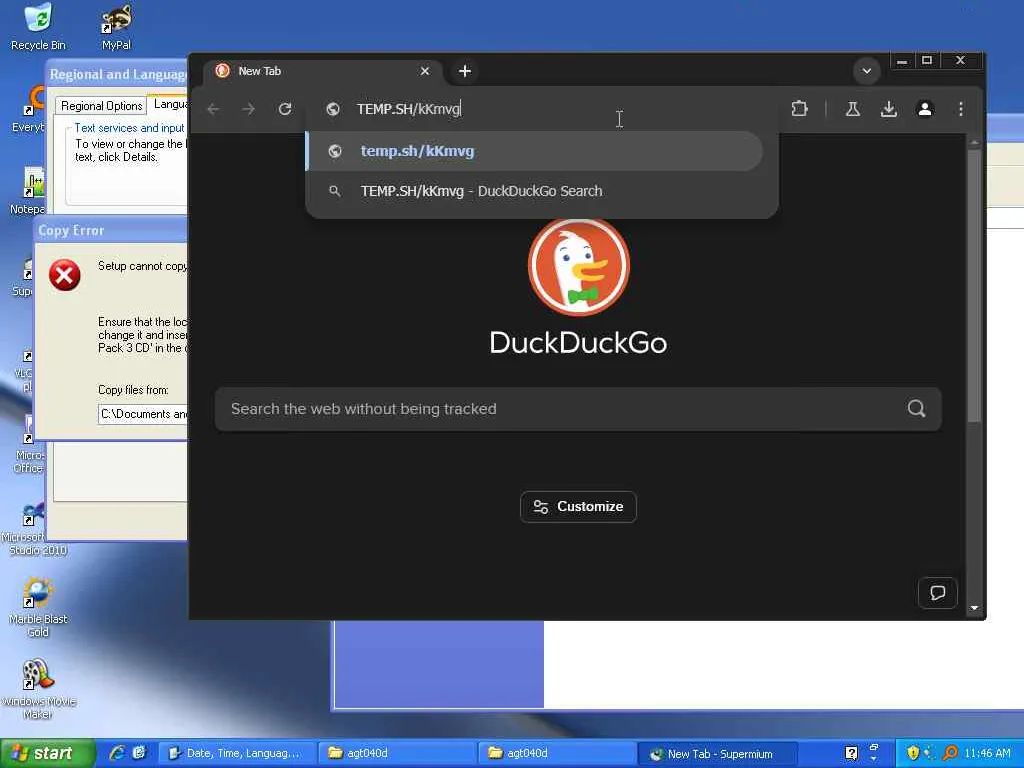Switch to first agt040d taskbar folder

pyautogui.click(x=396, y=754)
